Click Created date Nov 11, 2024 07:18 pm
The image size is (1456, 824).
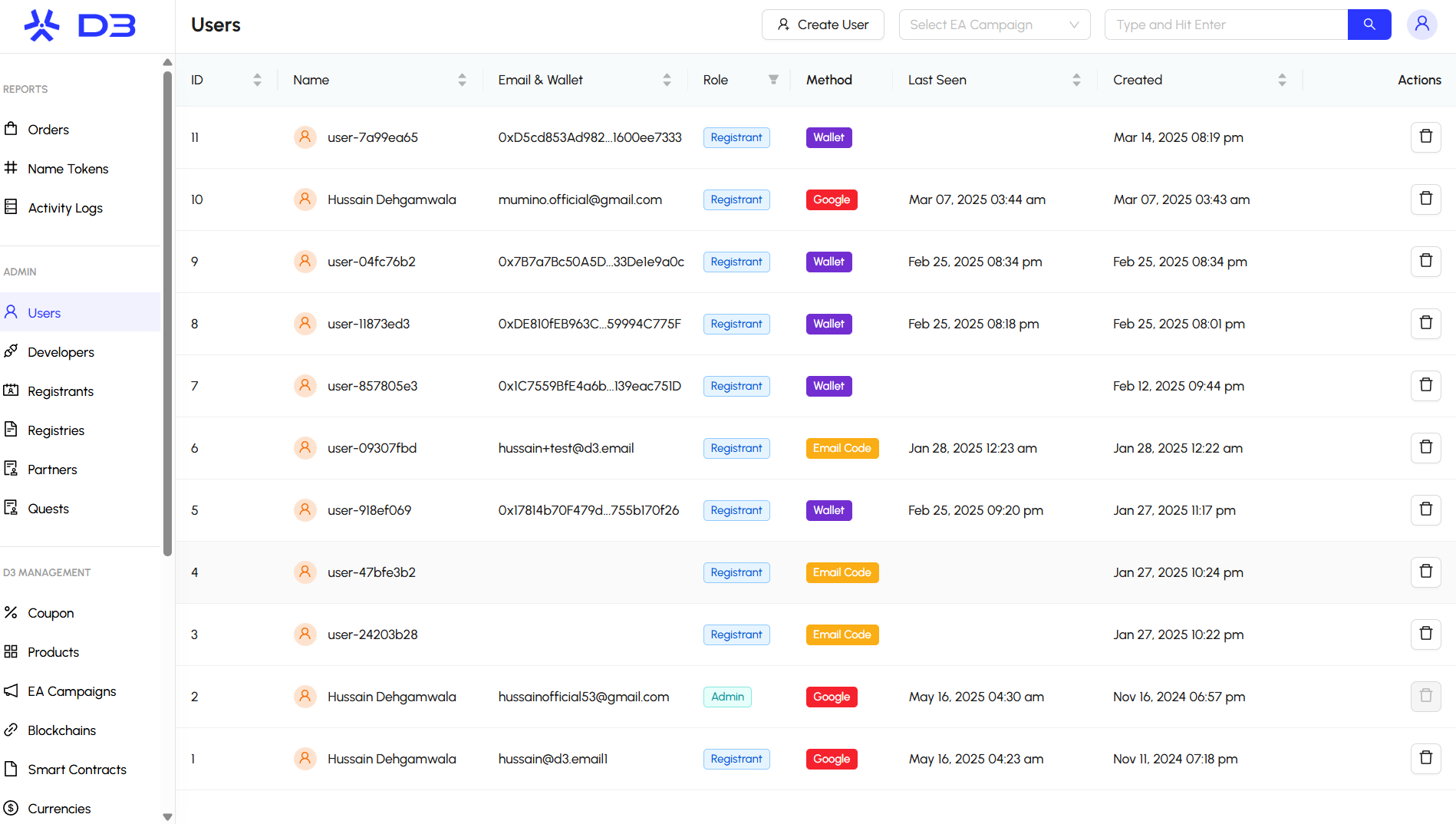coord(1175,759)
